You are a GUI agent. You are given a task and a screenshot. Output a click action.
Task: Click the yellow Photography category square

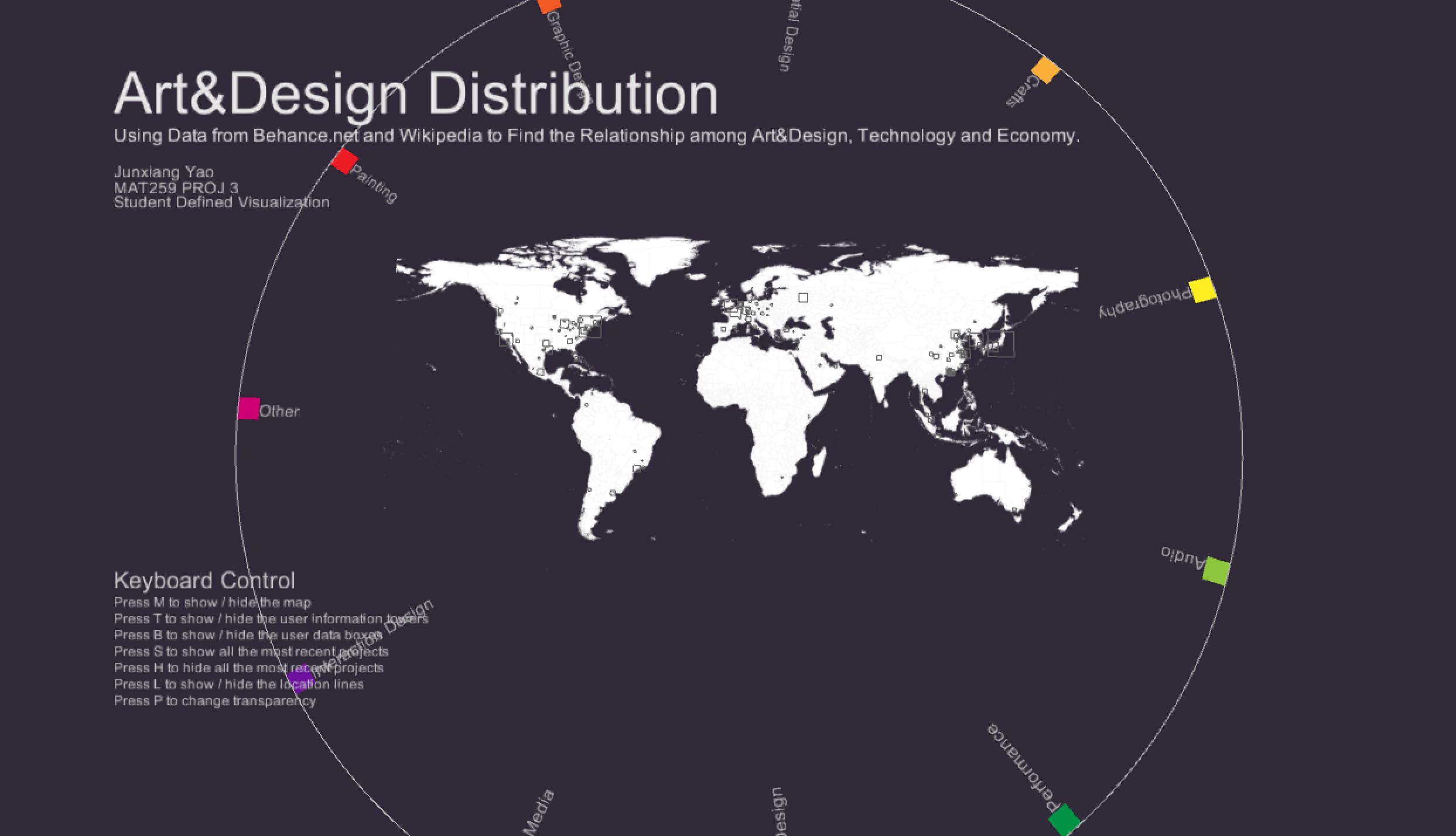point(1202,290)
